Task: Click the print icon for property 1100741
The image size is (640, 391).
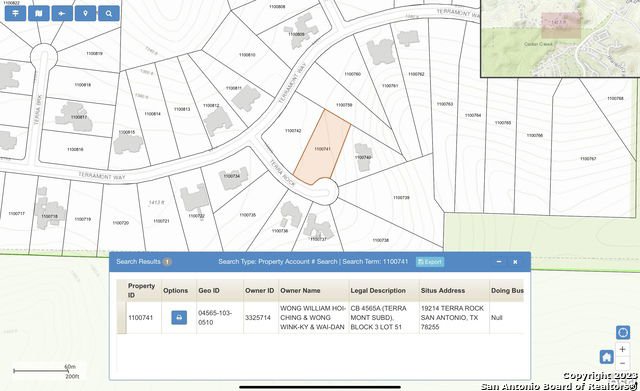Action: click(x=179, y=318)
